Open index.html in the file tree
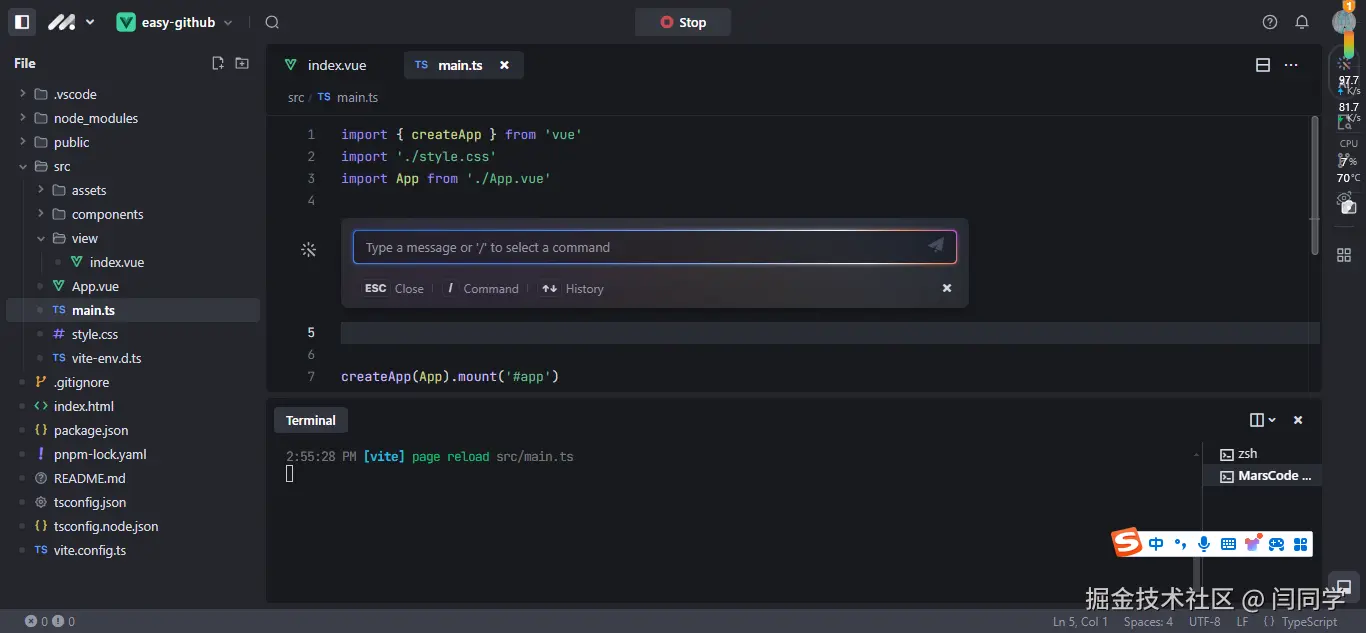Viewport: 1366px width, 633px height. [133, 406]
